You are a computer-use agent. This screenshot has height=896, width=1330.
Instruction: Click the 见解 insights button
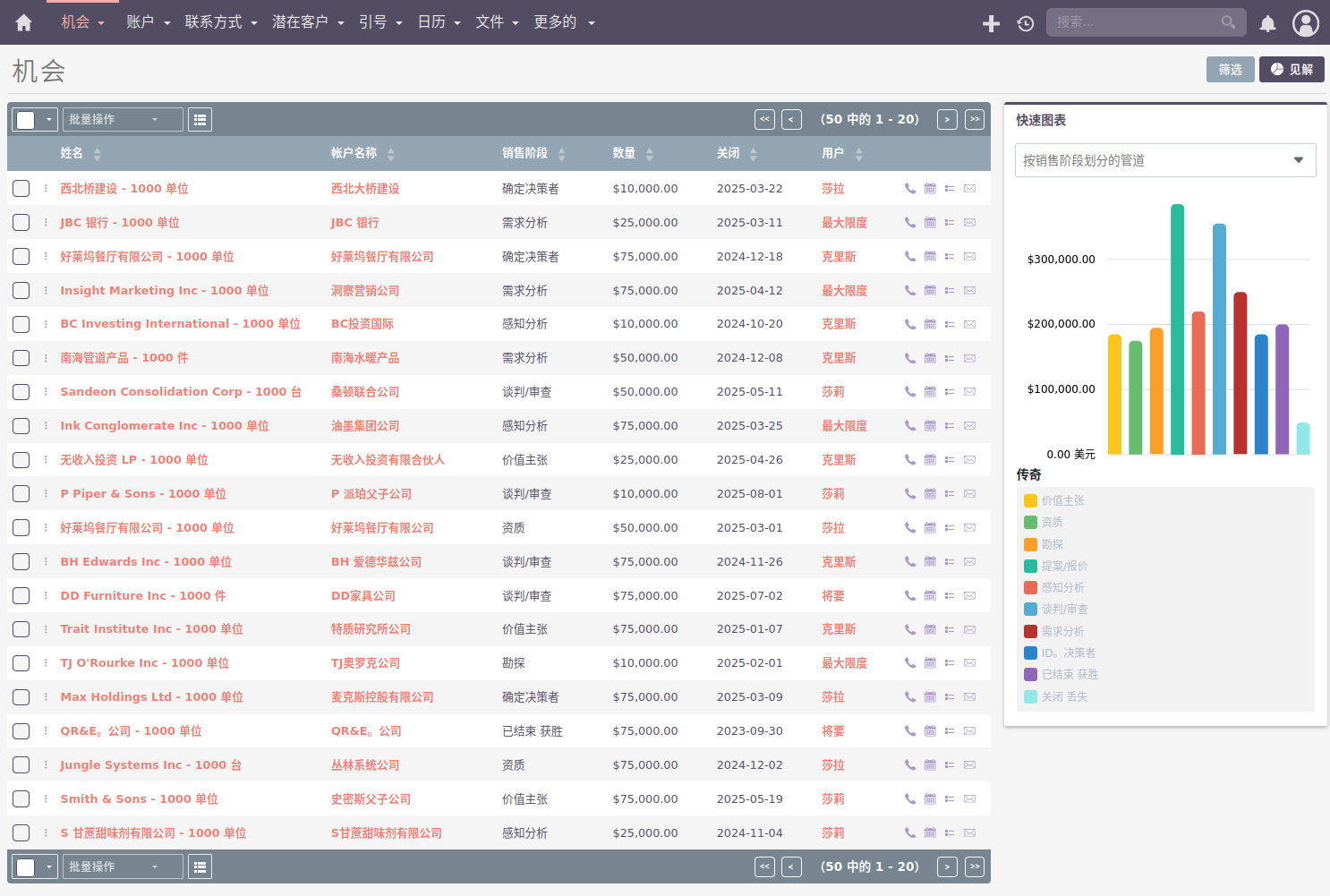click(x=1292, y=70)
